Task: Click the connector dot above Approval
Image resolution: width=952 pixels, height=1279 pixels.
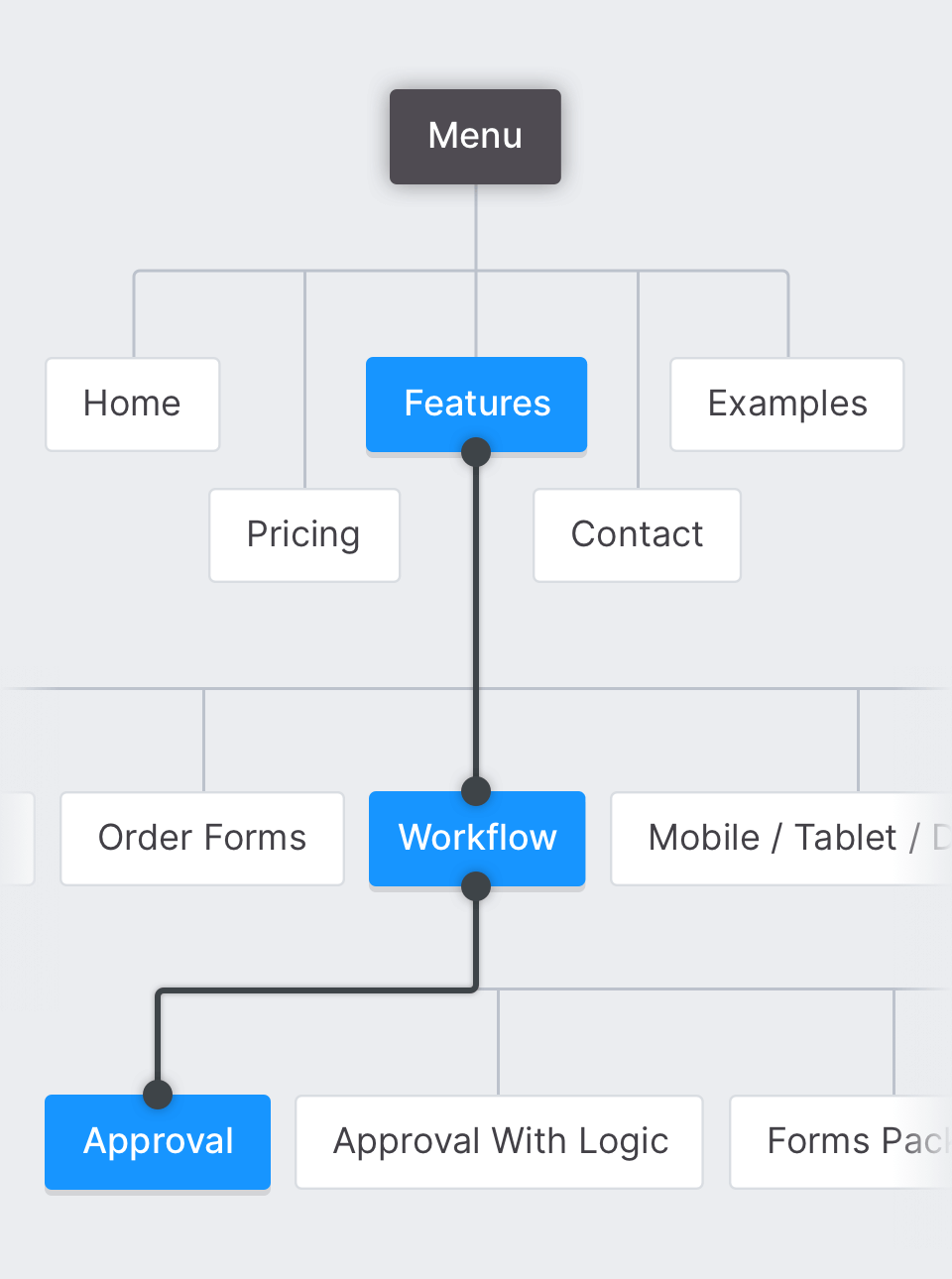Action: (158, 1095)
